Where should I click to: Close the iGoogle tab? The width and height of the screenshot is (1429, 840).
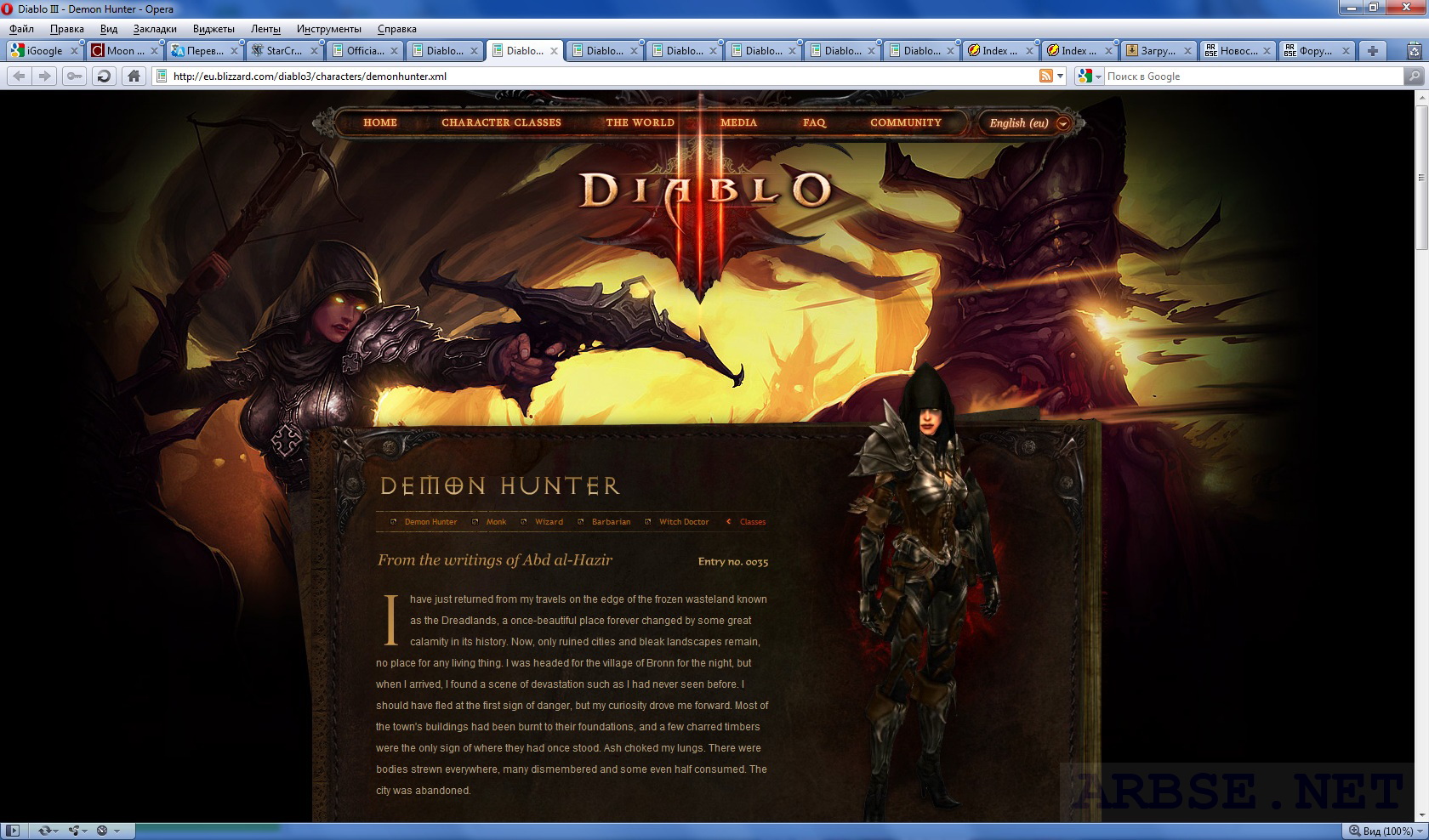(x=74, y=51)
